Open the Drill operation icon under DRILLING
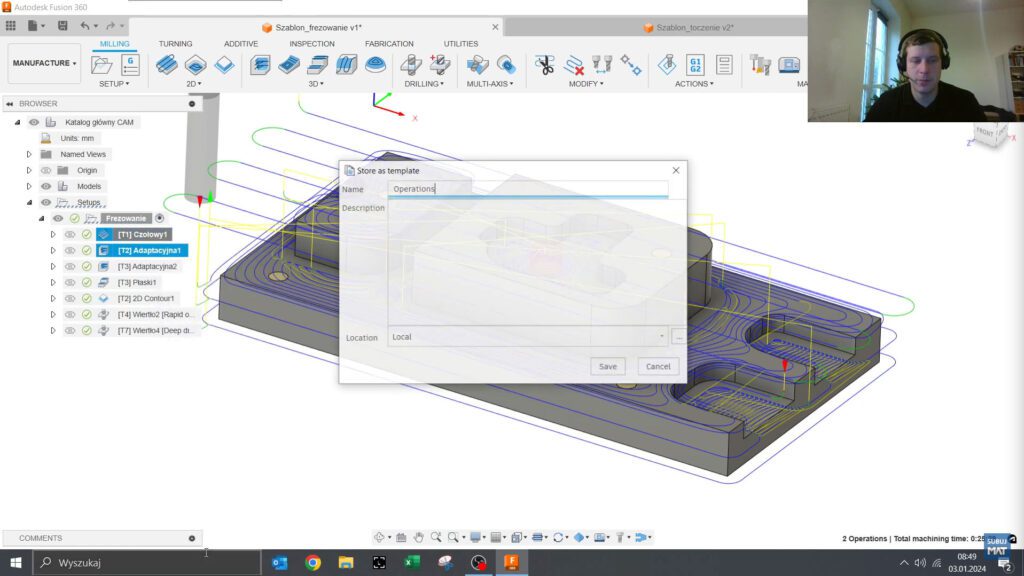The height and width of the screenshot is (576, 1024). click(x=412, y=63)
